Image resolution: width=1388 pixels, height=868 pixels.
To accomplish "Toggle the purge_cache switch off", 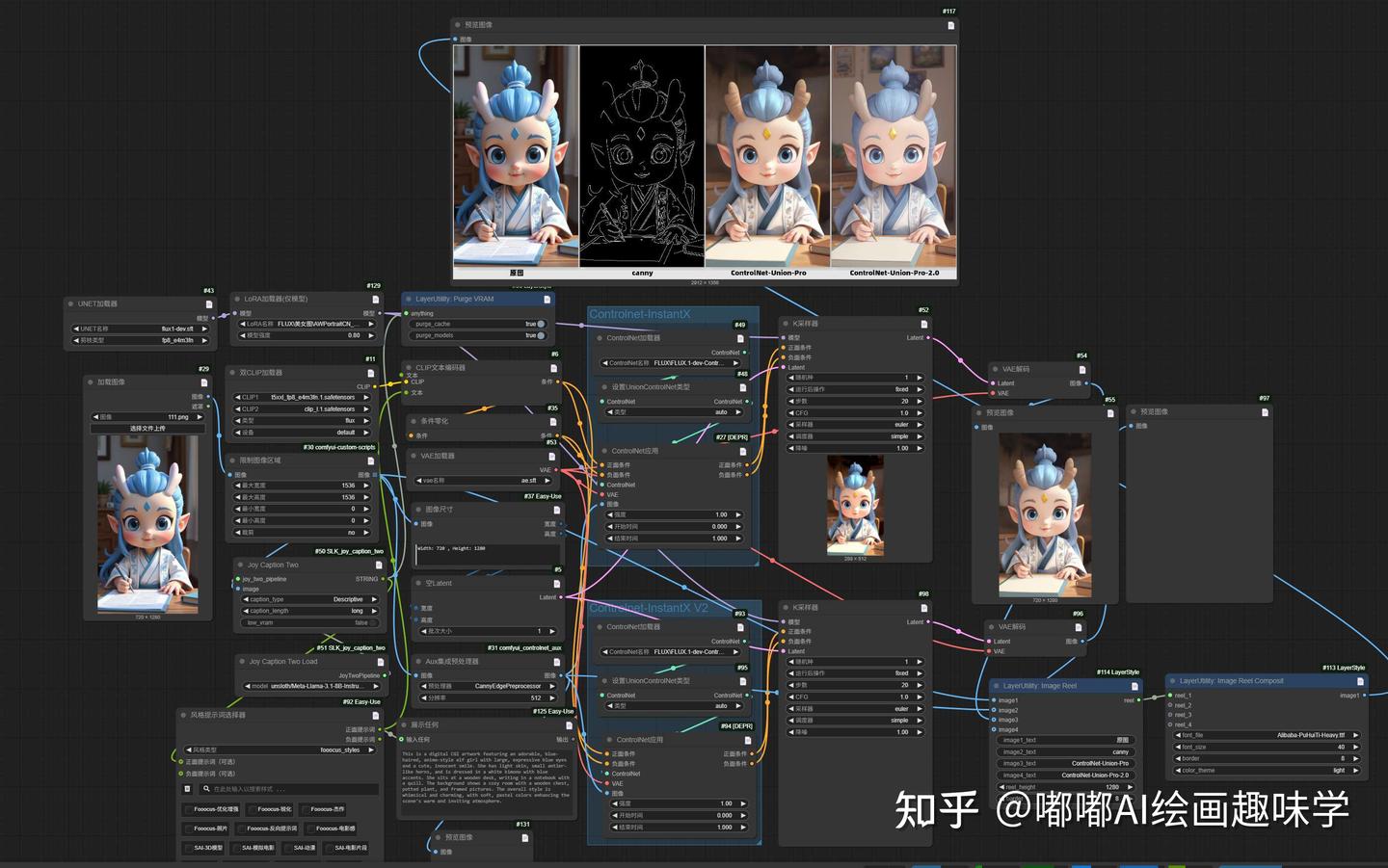I will click(543, 325).
